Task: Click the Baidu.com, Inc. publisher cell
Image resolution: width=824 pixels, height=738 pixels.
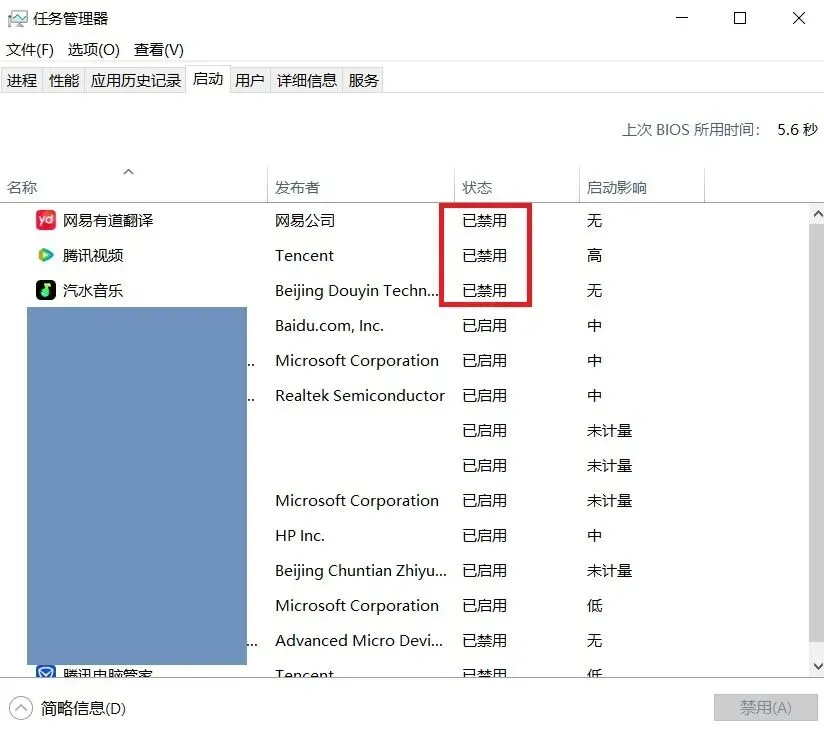Action: pyautogui.click(x=329, y=325)
